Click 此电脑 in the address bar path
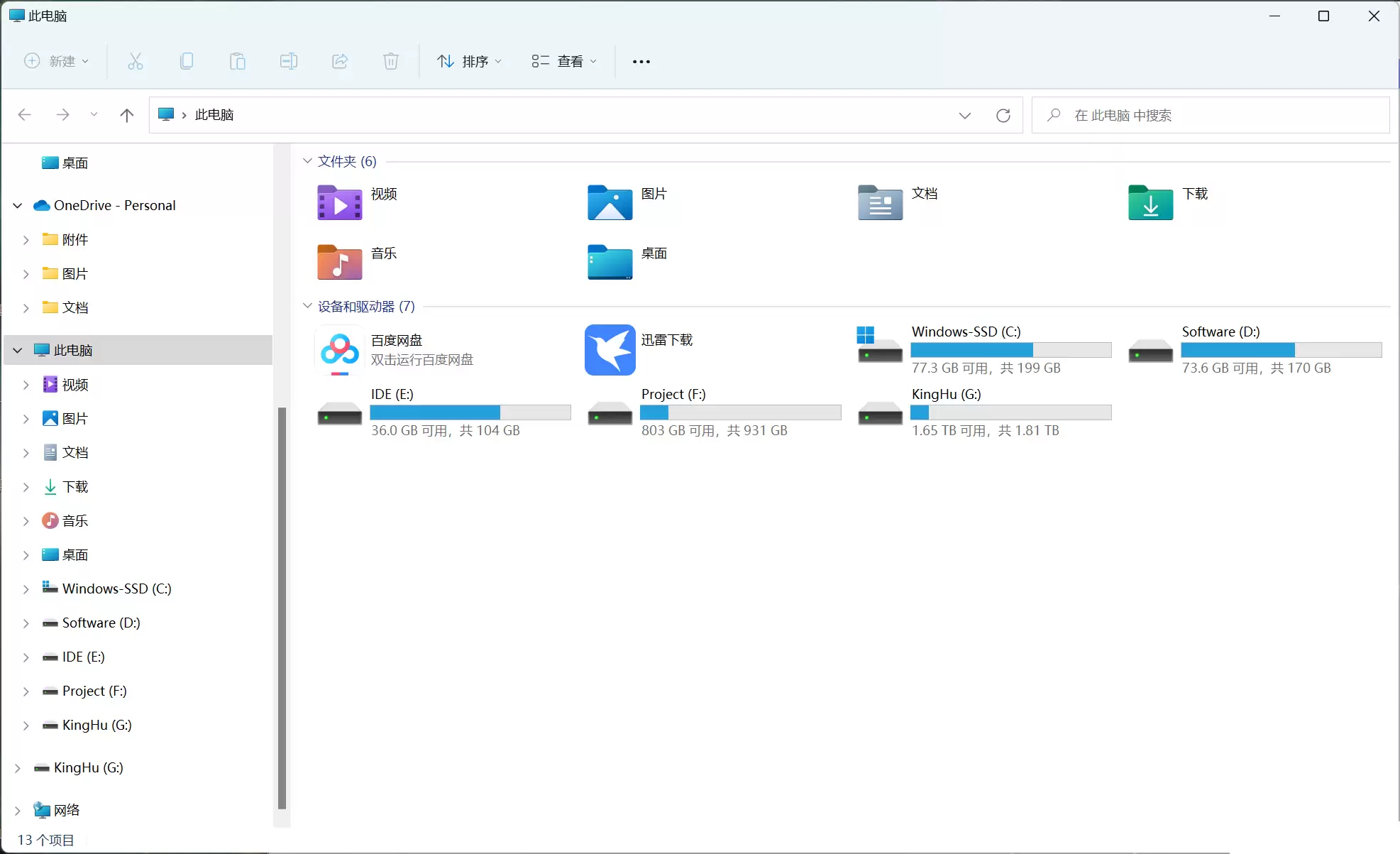The width and height of the screenshot is (1400, 854). coord(214,115)
